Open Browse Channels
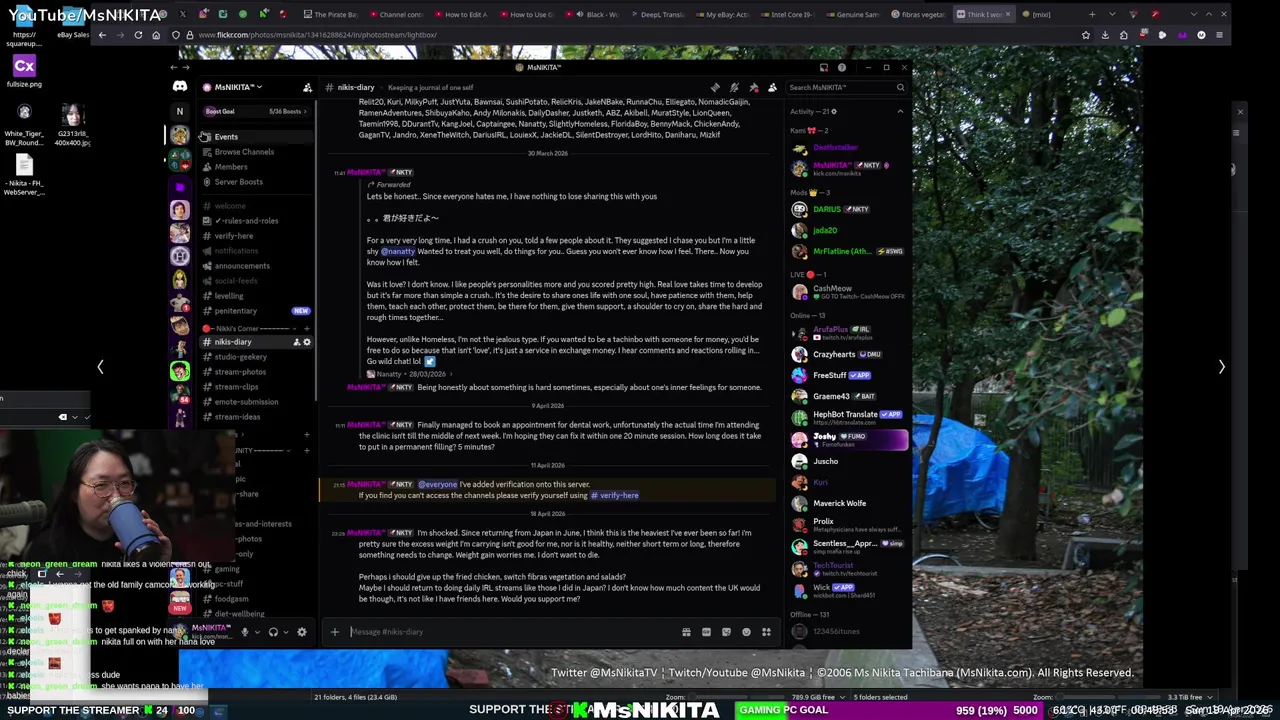Viewport: 1280px width, 720px height. click(256, 152)
